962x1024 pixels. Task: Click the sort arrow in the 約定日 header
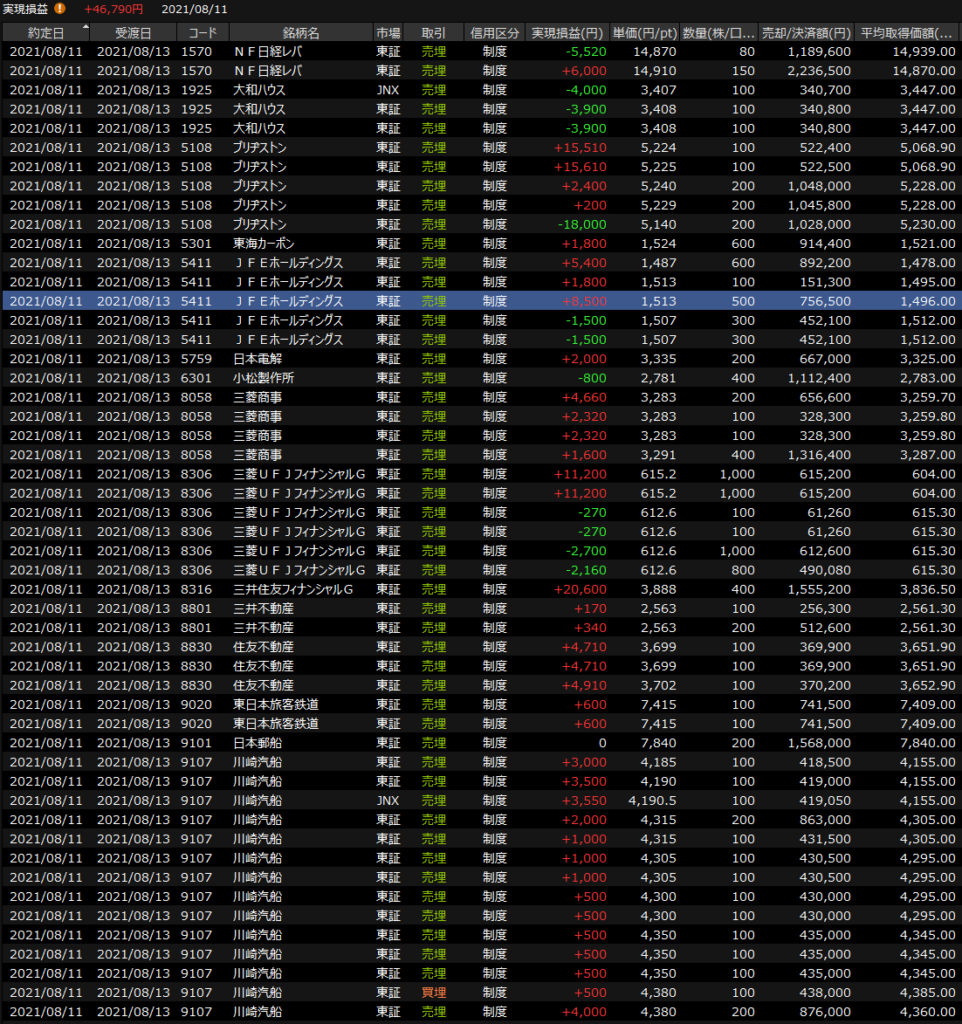(x=85, y=27)
